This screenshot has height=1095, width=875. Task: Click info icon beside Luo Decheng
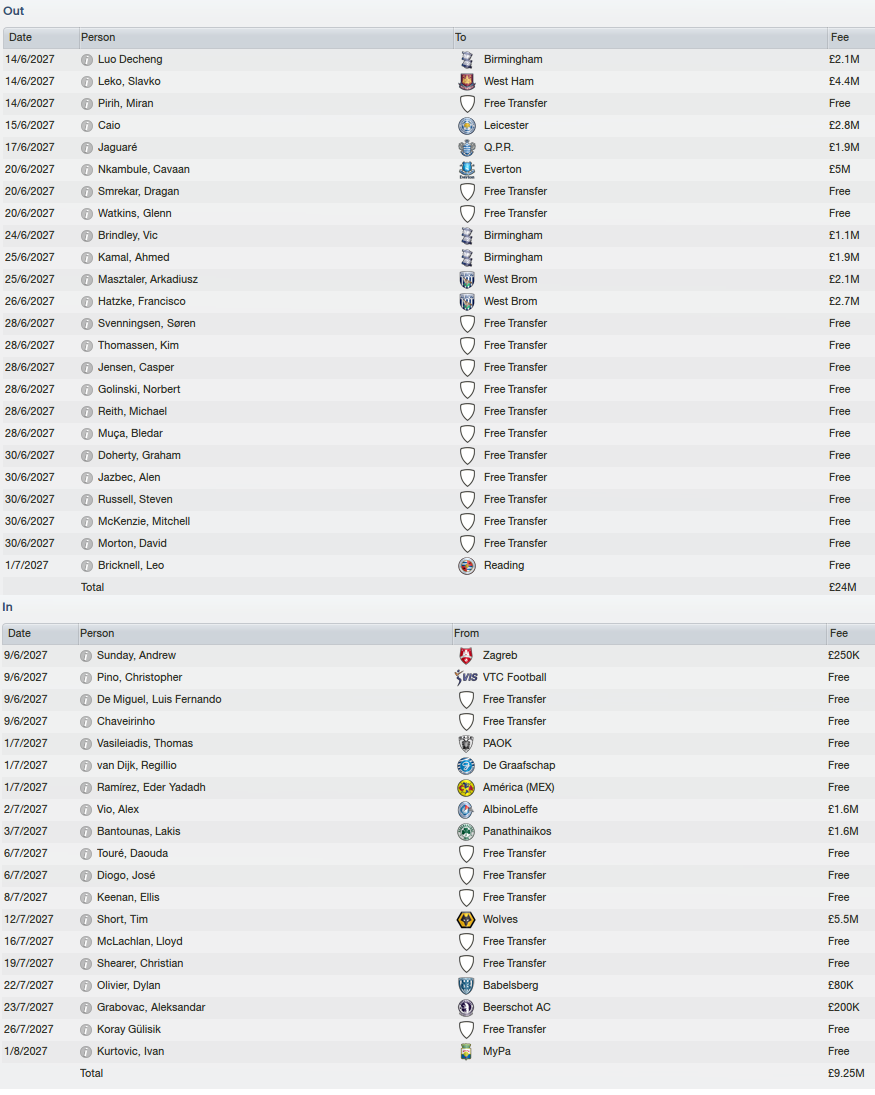pos(87,60)
